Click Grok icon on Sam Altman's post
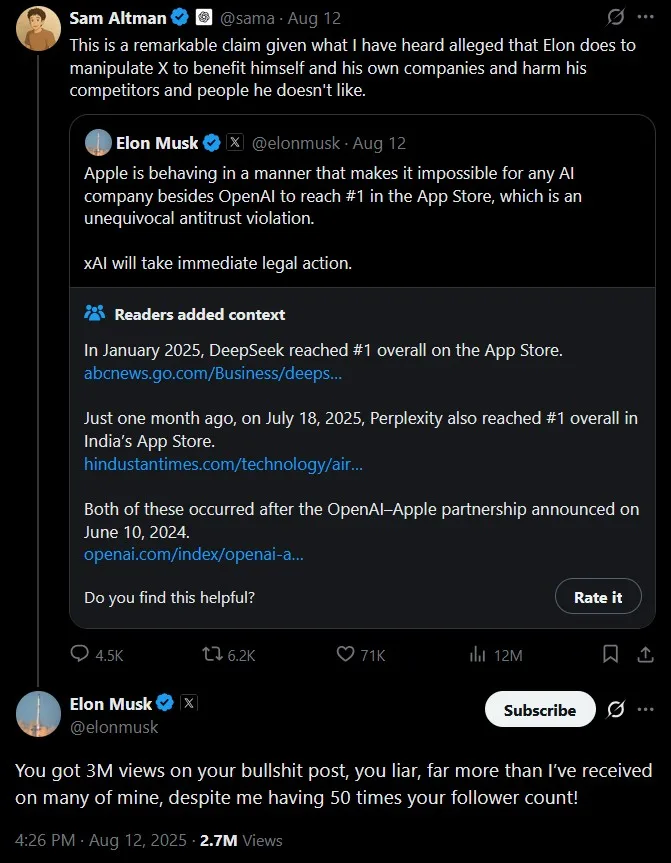Screen dimensions: 671x863 pyautogui.click(x=616, y=18)
